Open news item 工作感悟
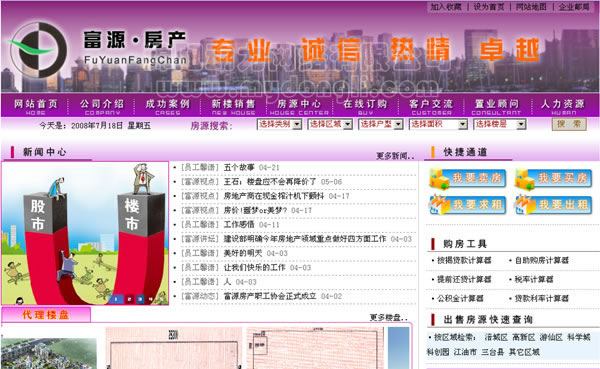The image size is (600, 369). coord(239,224)
